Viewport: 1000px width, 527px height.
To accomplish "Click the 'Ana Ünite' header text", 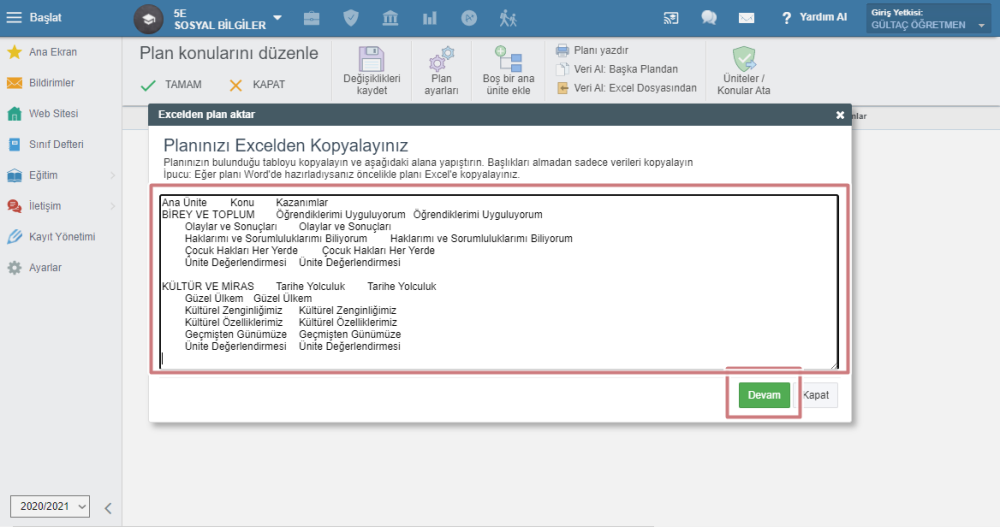I will coord(184,202).
